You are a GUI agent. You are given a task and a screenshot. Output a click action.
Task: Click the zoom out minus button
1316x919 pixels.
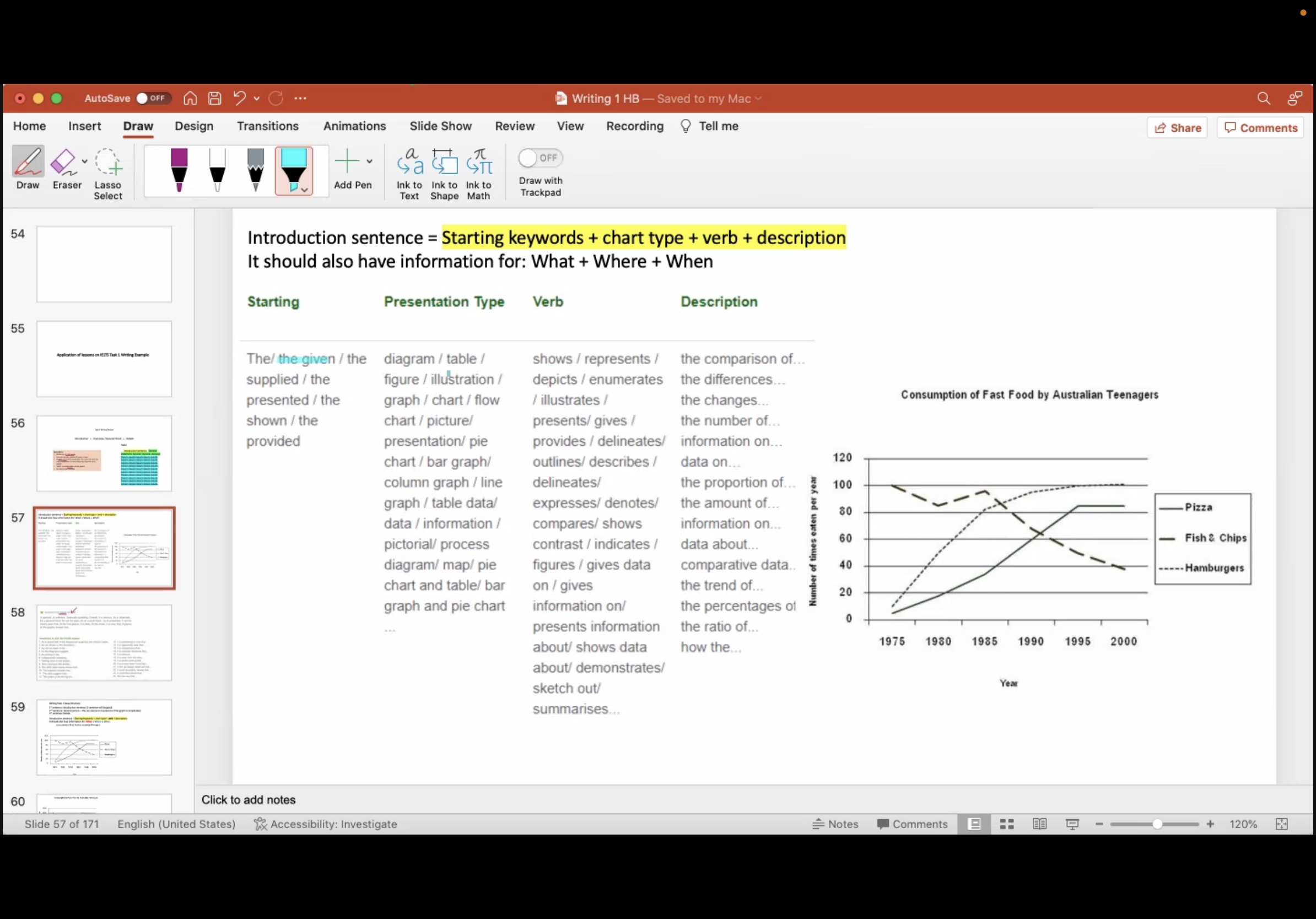click(x=1099, y=824)
